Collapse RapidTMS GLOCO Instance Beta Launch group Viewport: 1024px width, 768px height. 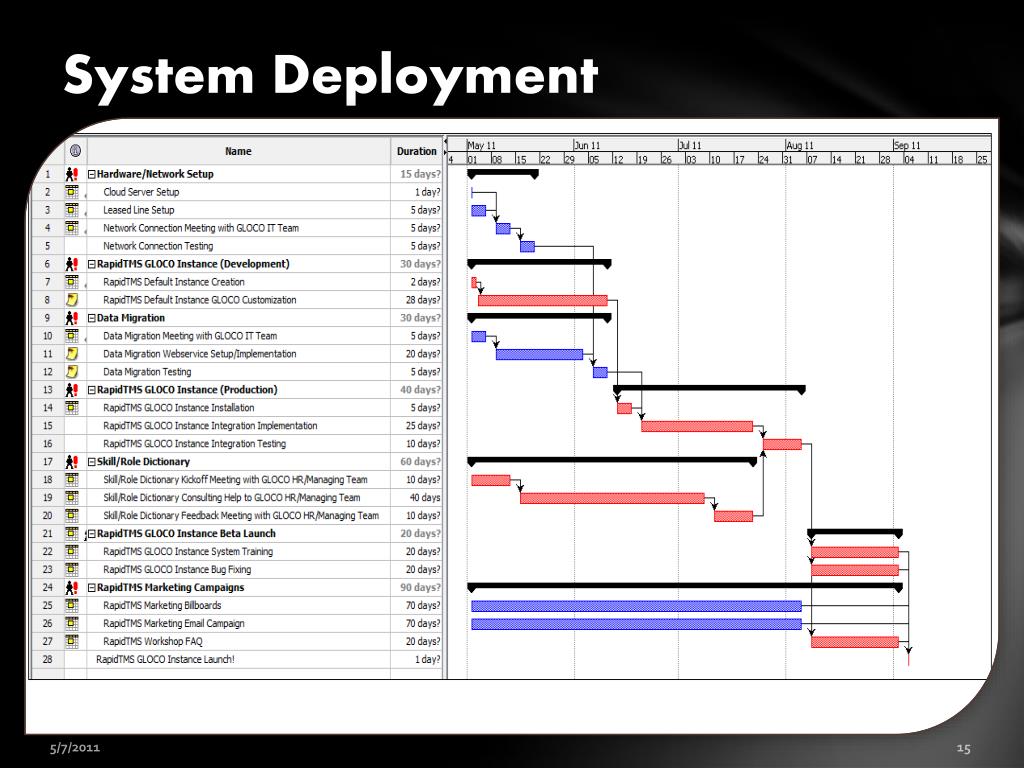[92, 534]
